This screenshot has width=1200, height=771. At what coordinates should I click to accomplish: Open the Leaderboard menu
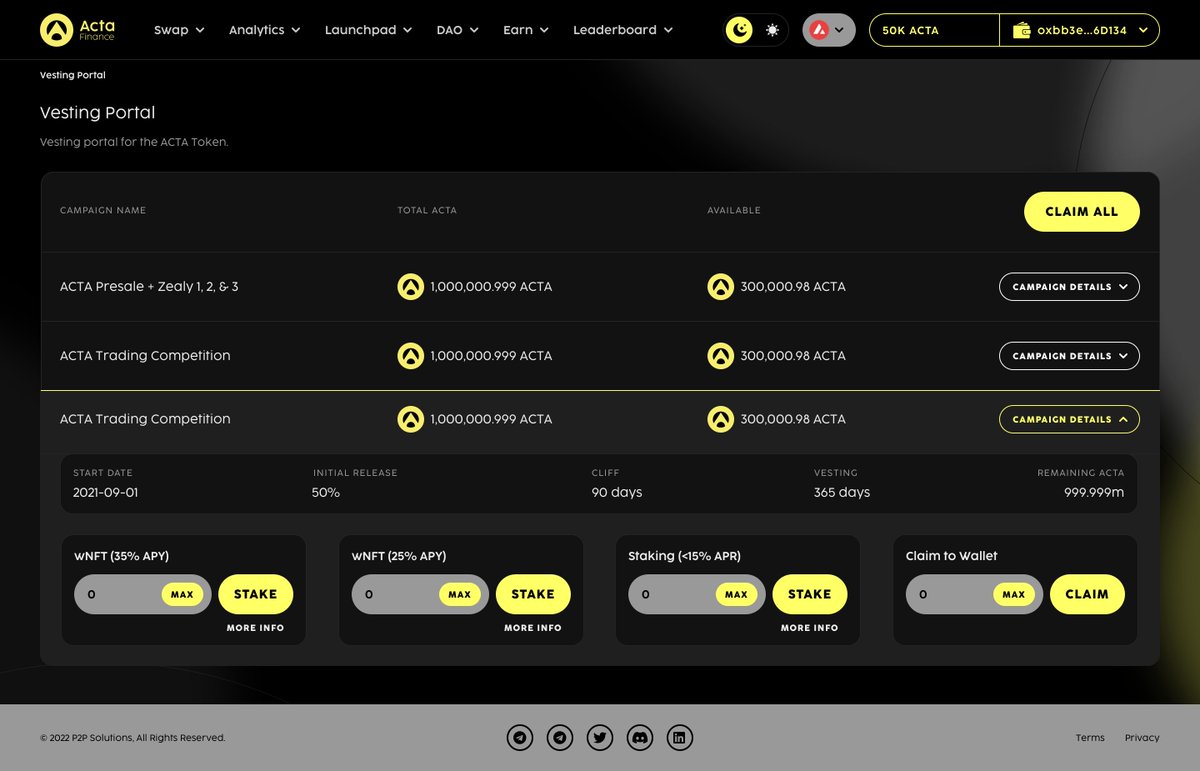point(622,30)
